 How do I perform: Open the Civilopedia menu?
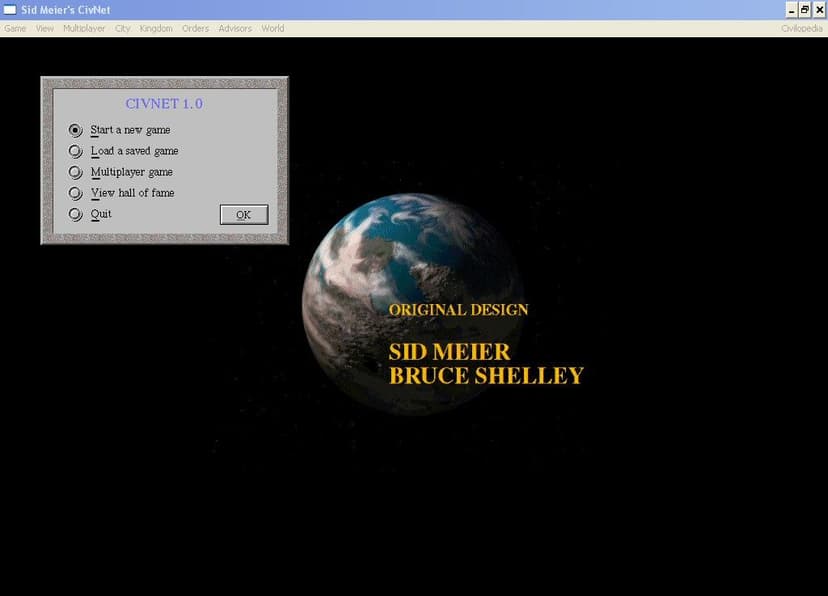(x=802, y=29)
